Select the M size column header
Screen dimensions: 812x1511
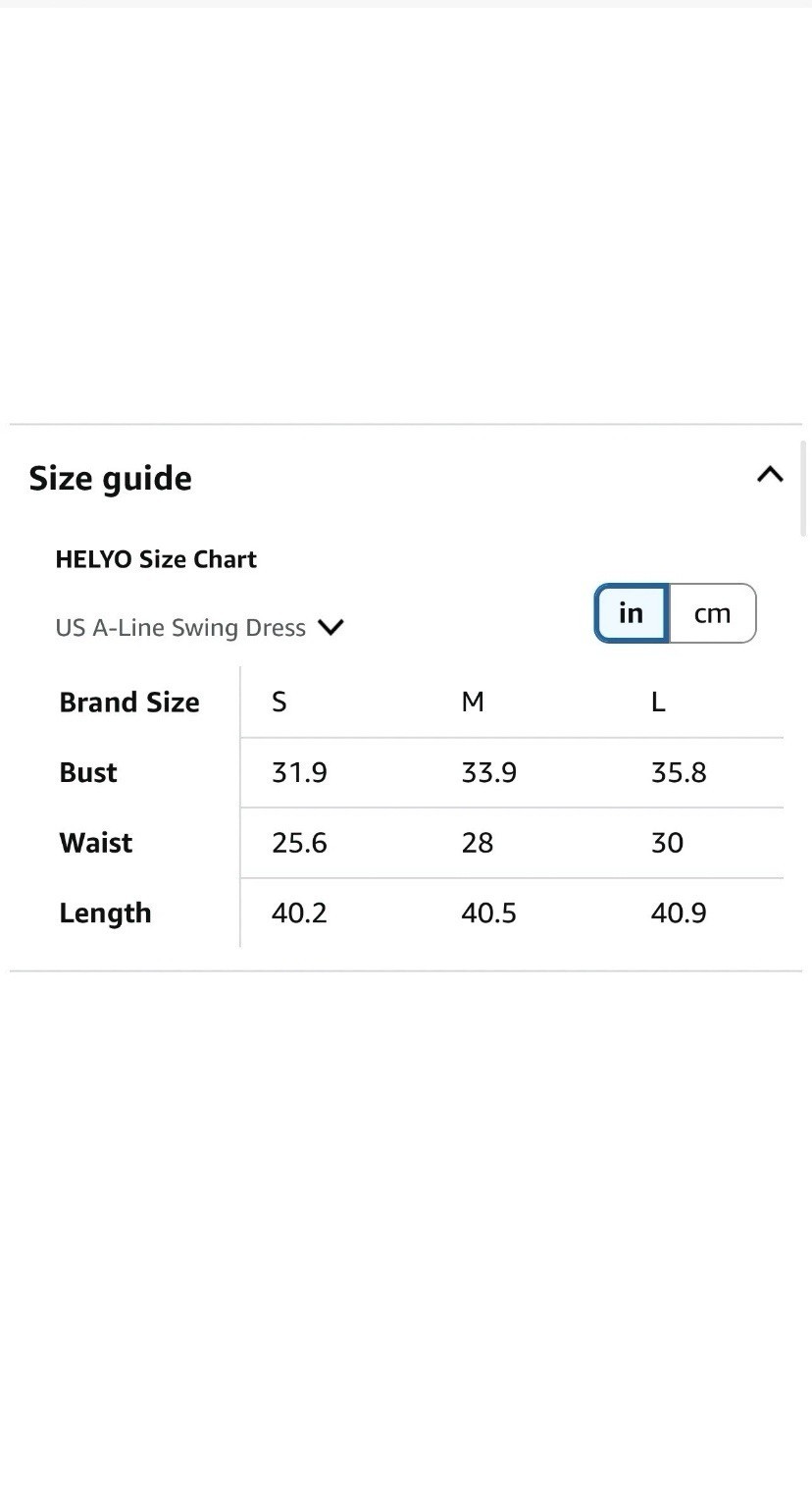click(x=473, y=702)
